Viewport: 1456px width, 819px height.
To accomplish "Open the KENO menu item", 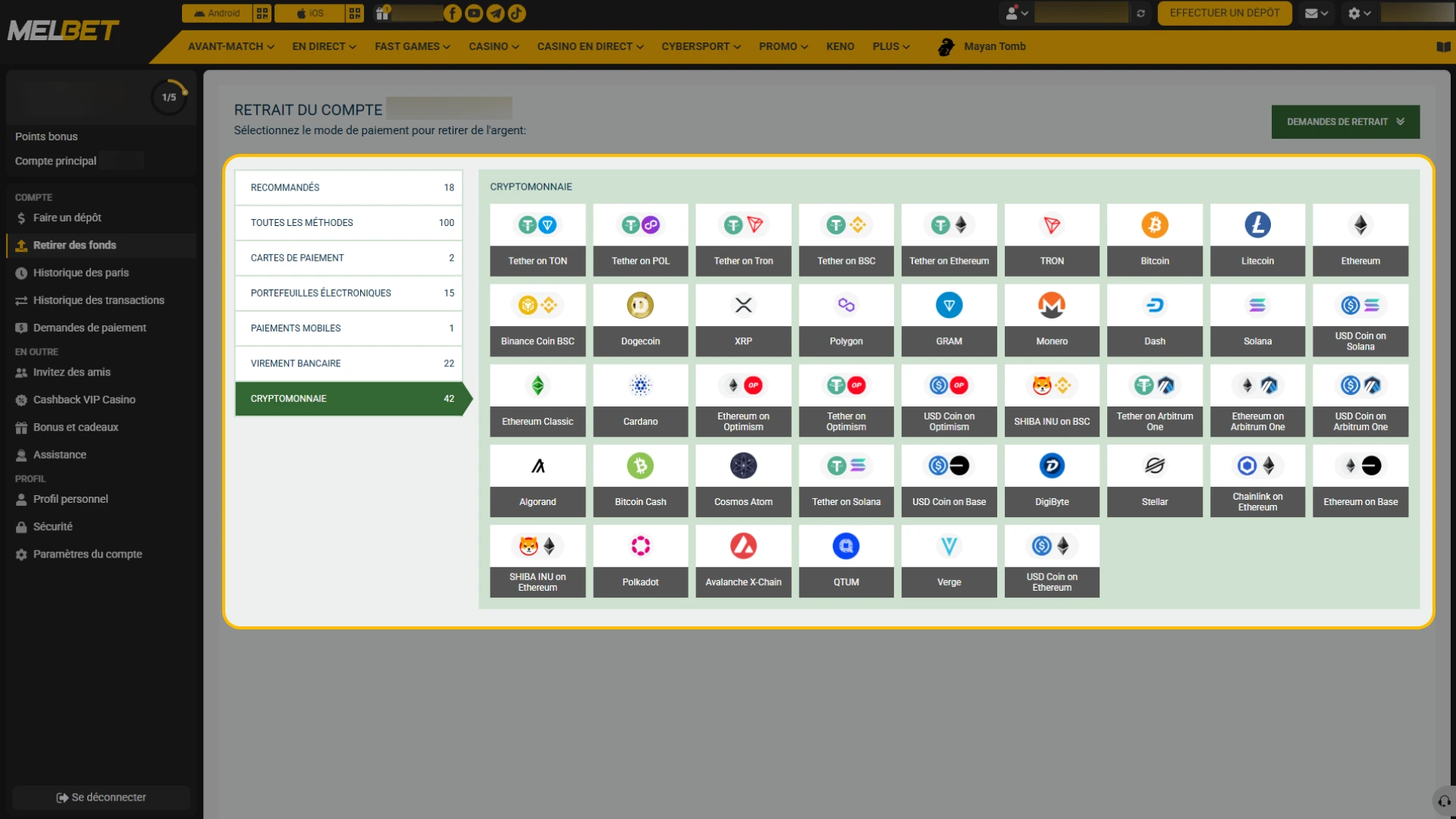I will click(839, 46).
